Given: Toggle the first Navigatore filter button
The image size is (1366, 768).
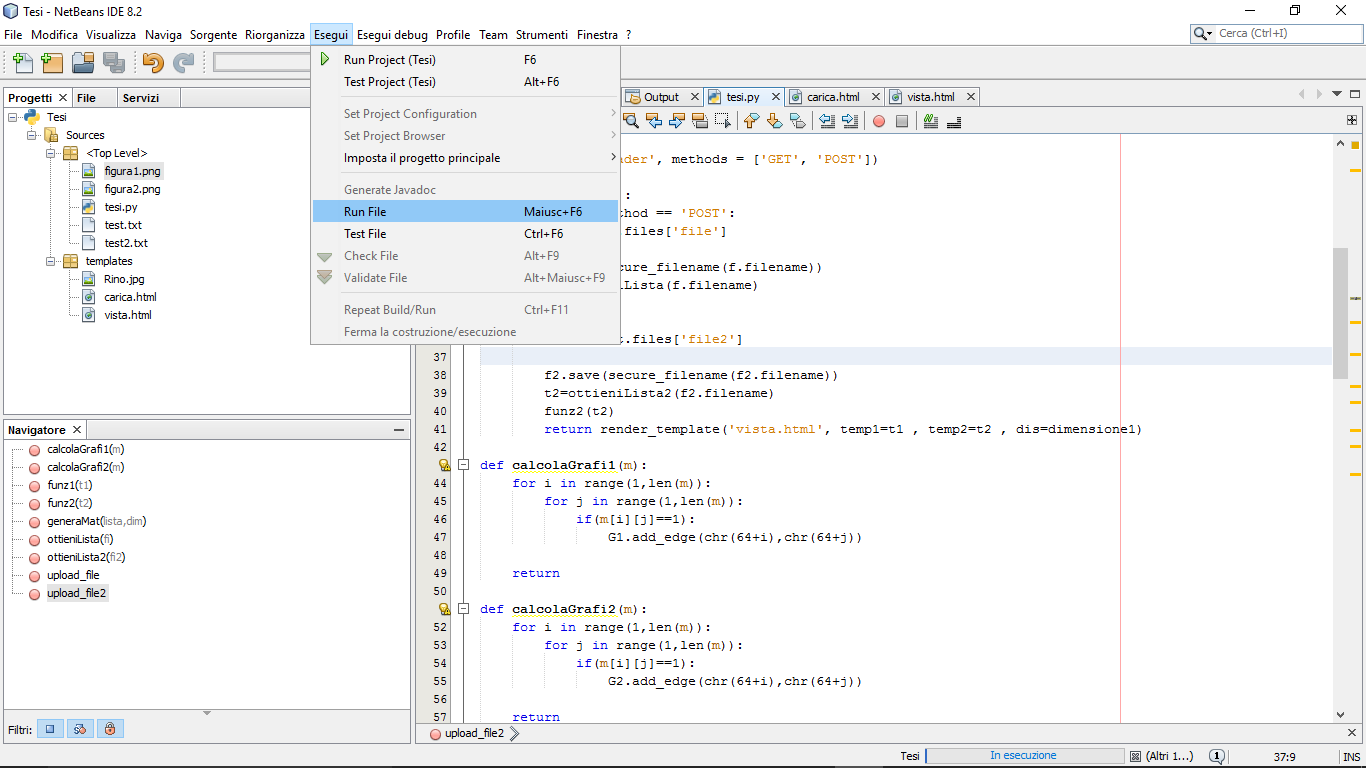Looking at the screenshot, I should point(50,729).
